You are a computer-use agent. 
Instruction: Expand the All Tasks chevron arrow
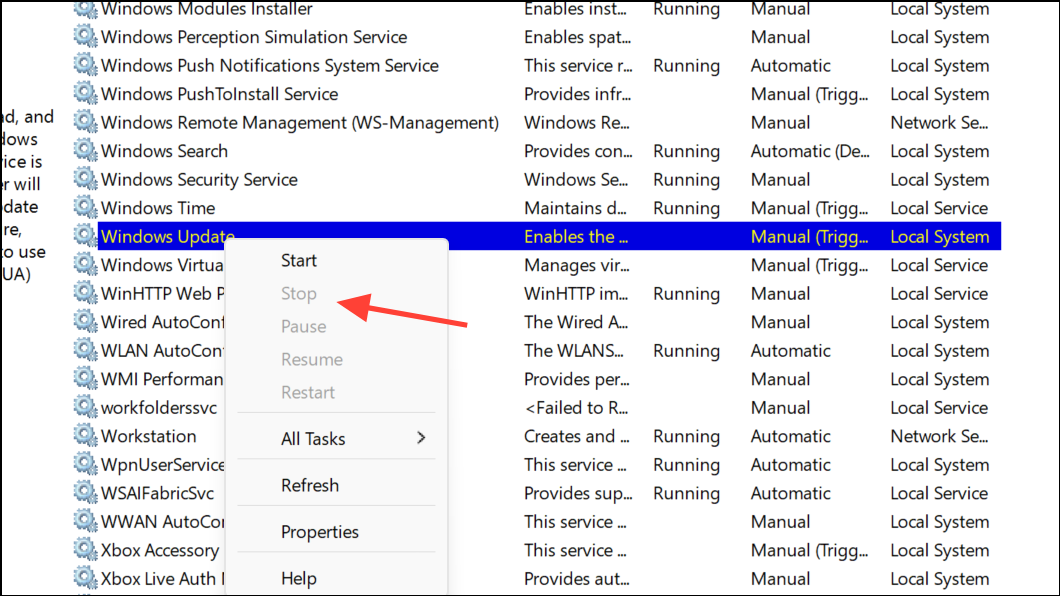point(421,438)
